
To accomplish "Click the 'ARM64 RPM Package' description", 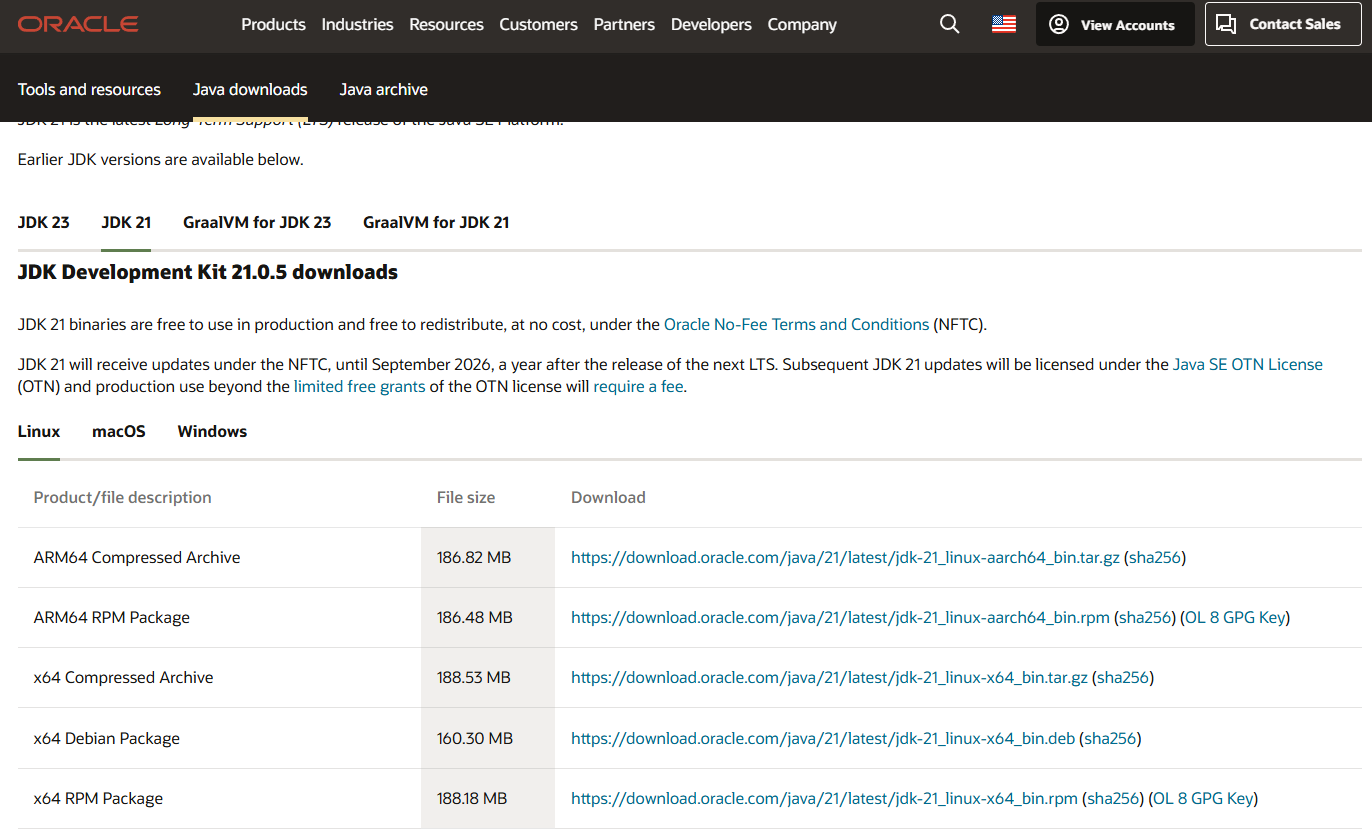I will pos(112,617).
